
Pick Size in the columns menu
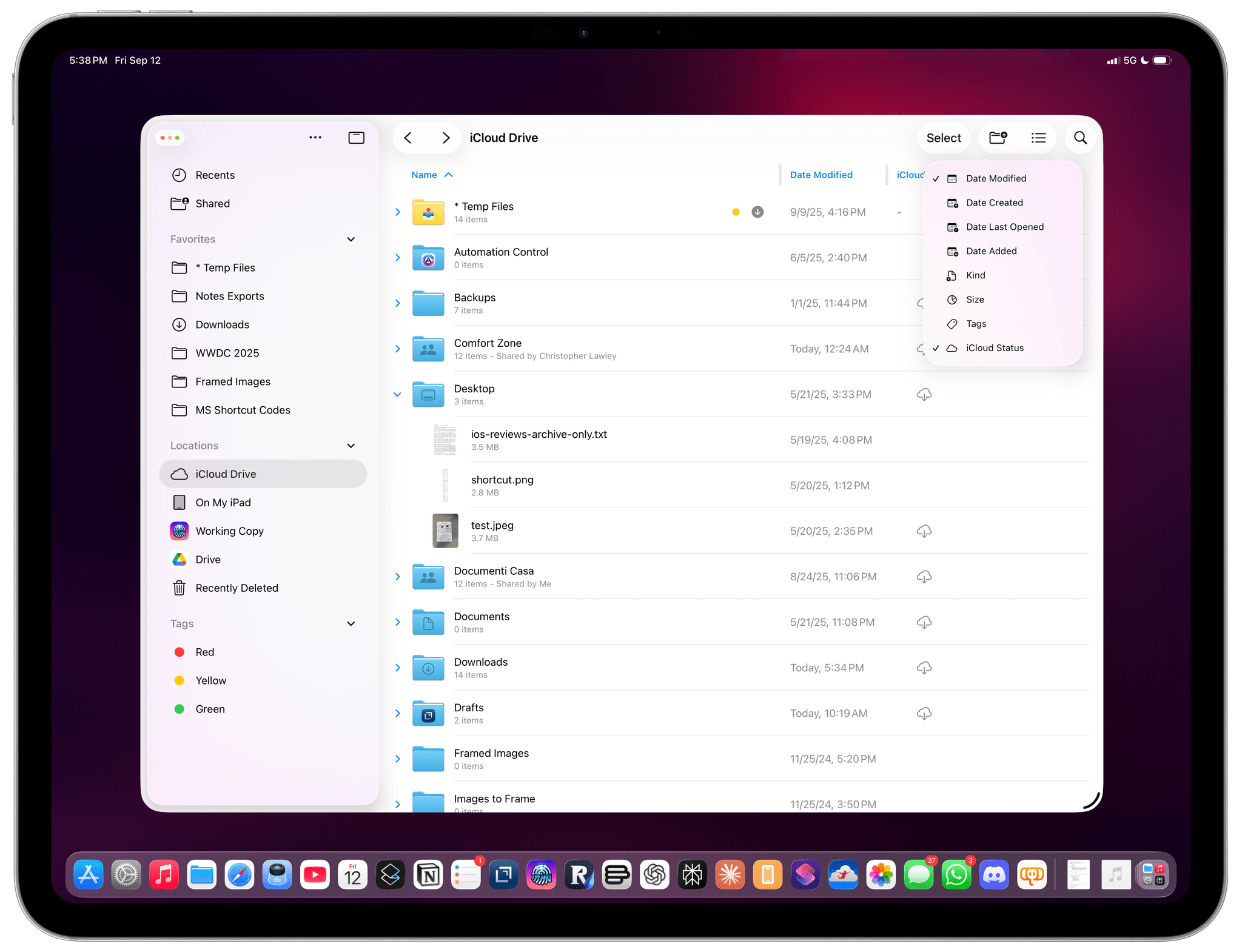(x=975, y=300)
